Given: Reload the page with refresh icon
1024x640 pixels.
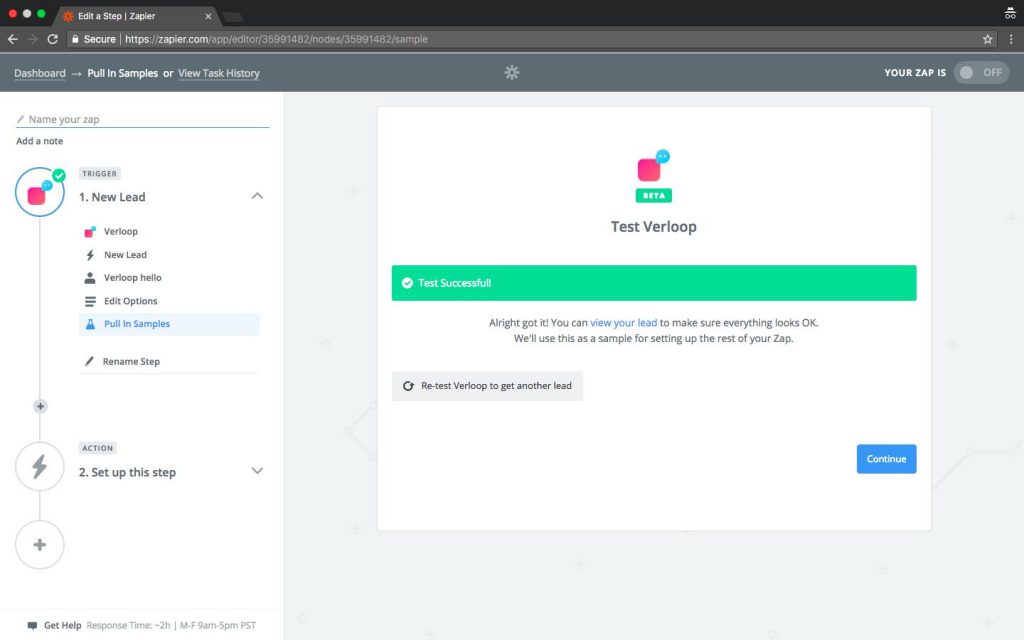Looking at the screenshot, I should (x=53, y=39).
